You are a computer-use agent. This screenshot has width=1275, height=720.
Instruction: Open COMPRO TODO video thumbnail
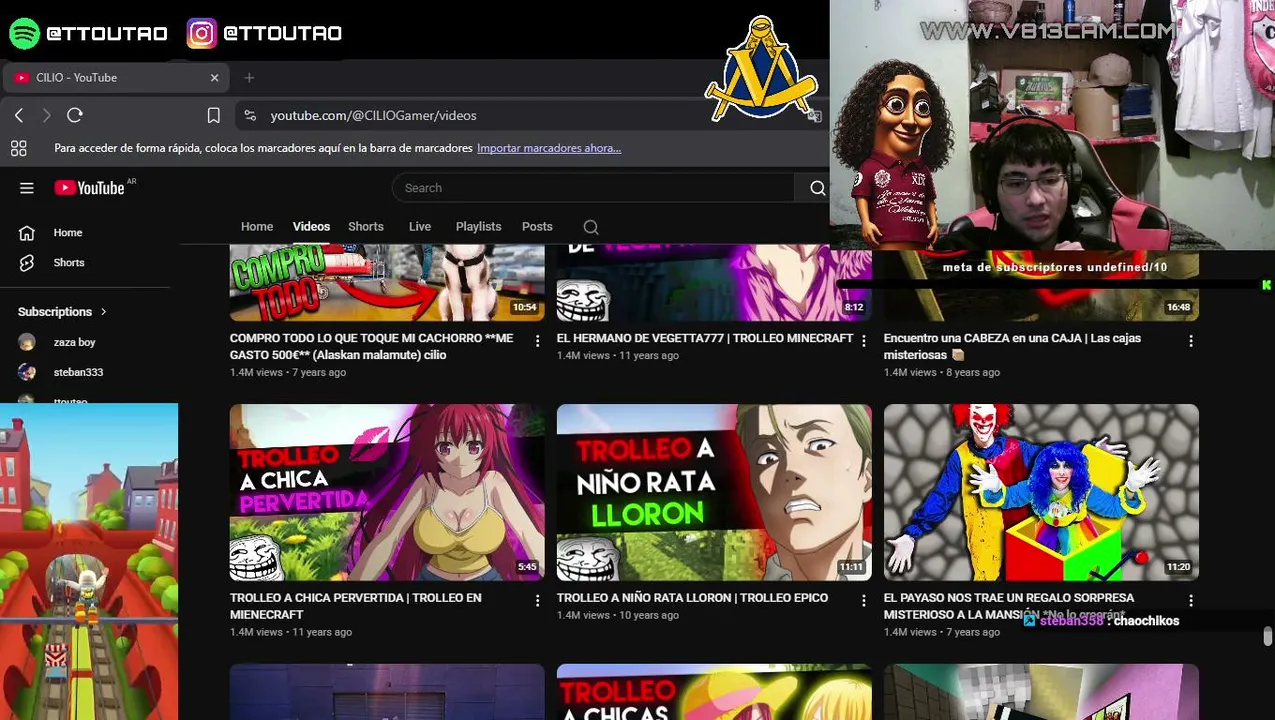(x=387, y=283)
